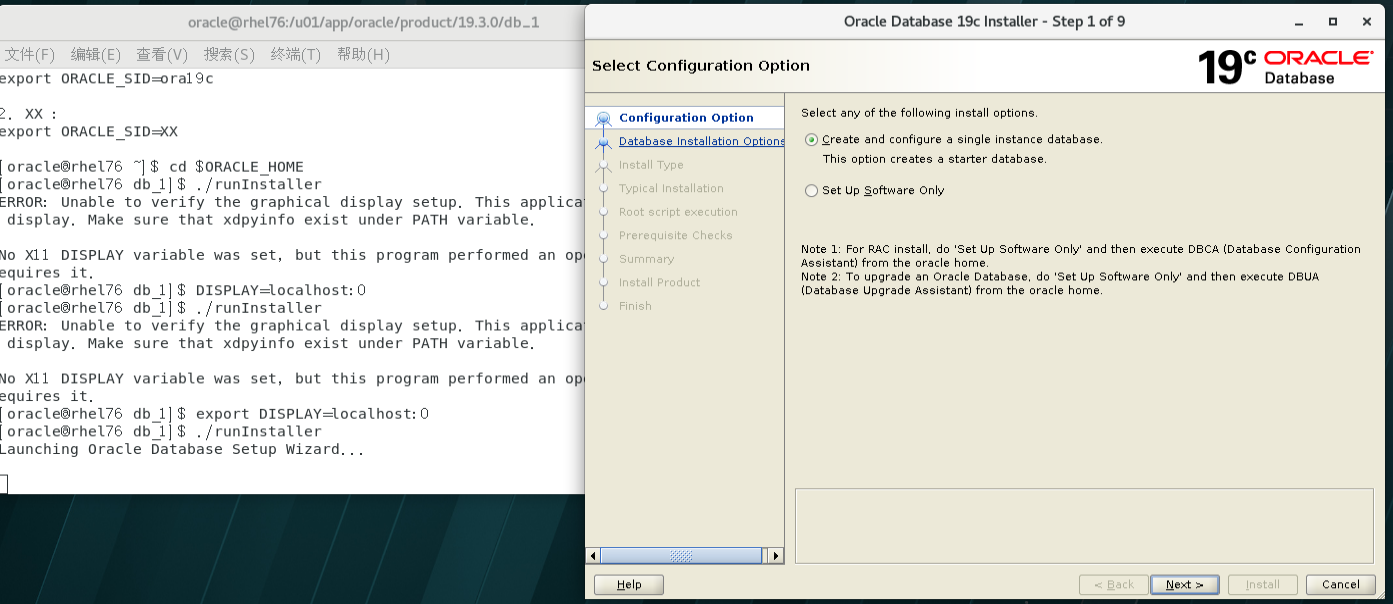Click the Oracle 19c Database logo
1393x604 pixels.
pyautogui.click(x=1284, y=67)
